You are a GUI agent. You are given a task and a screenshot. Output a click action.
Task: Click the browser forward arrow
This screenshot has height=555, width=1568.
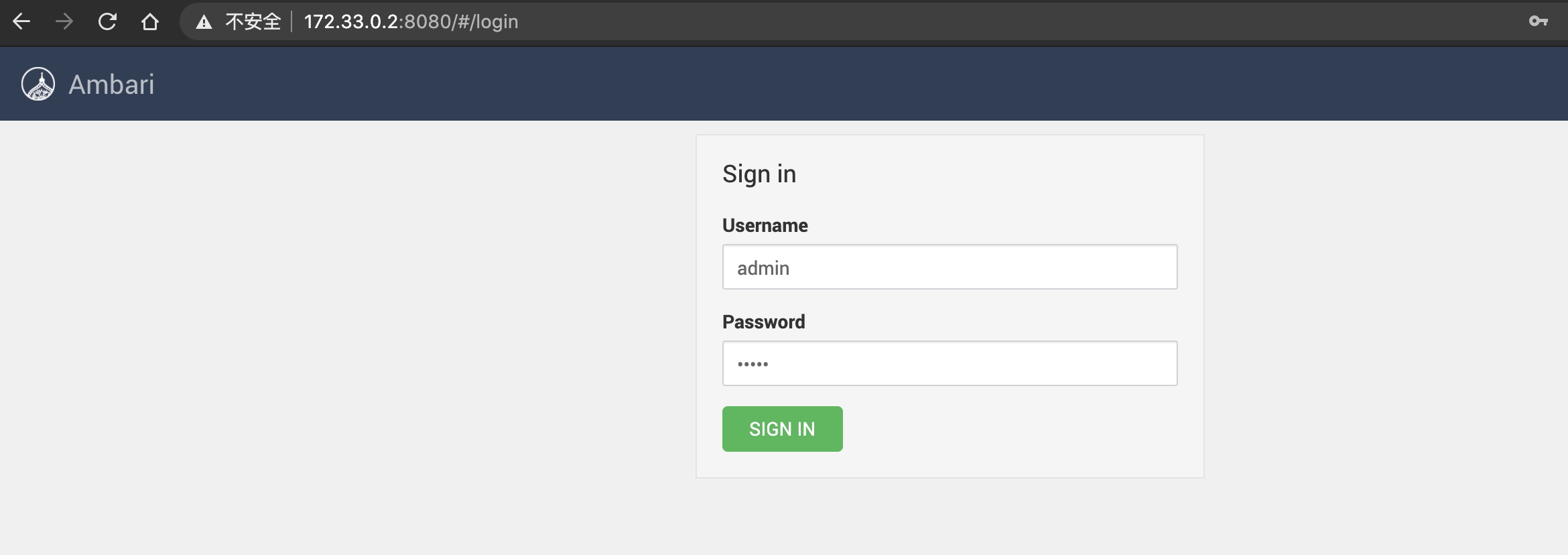point(64,21)
